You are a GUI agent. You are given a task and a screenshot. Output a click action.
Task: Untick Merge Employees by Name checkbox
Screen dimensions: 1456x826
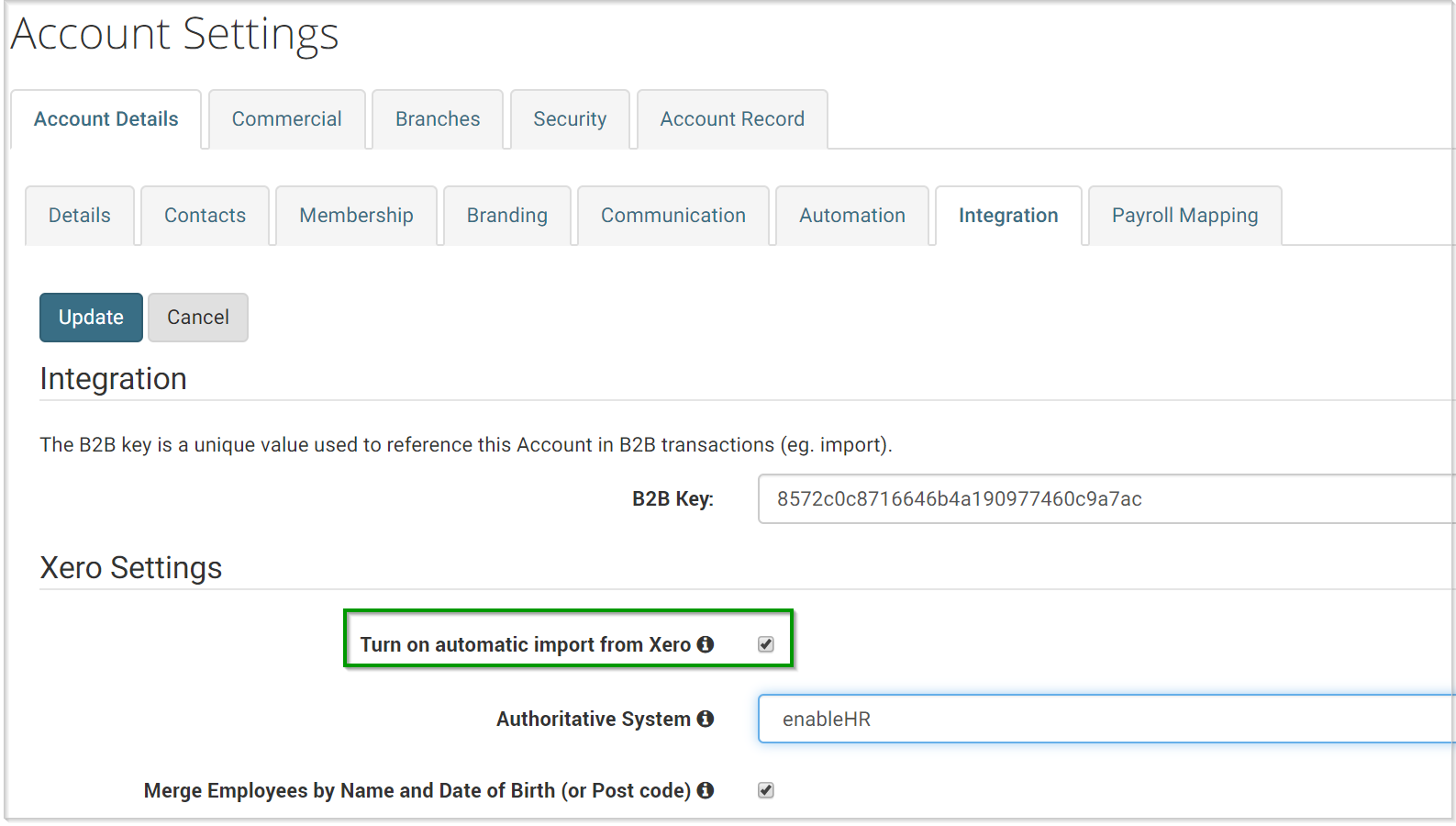pyautogui.click(x=766, y=790)
